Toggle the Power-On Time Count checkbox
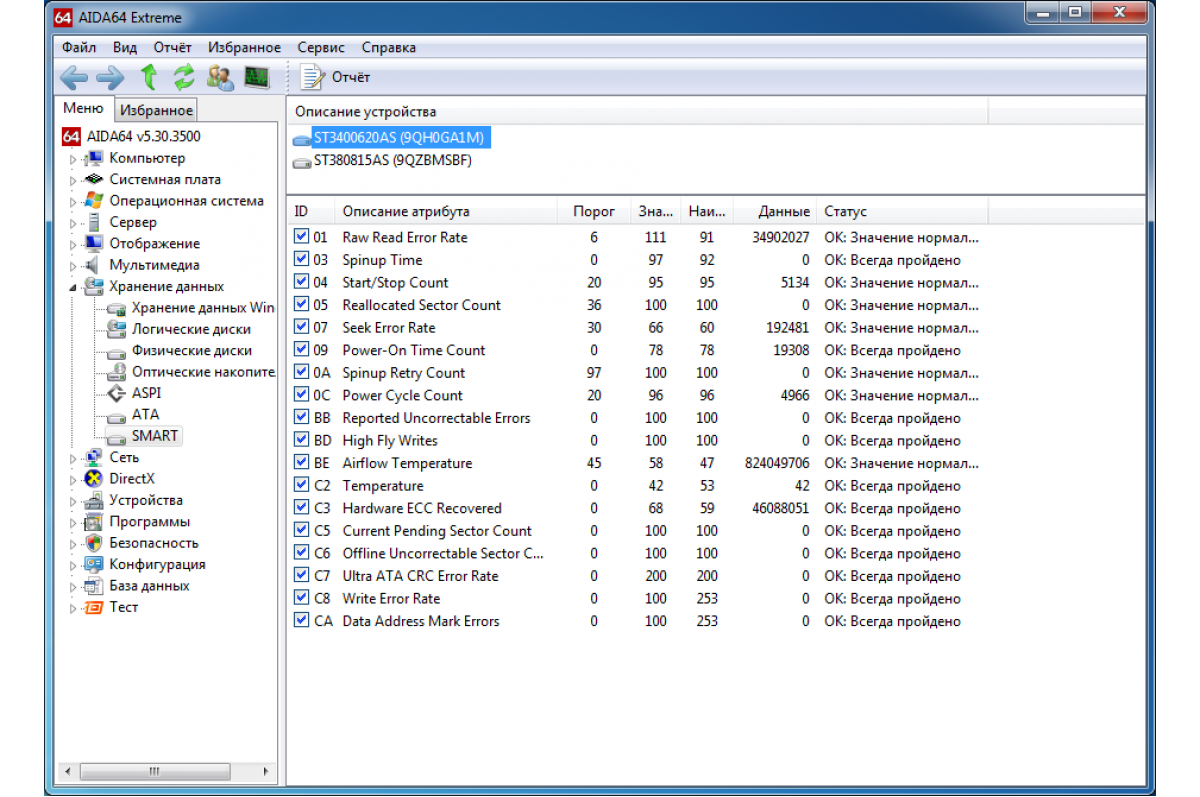 (x=301, y=350)
